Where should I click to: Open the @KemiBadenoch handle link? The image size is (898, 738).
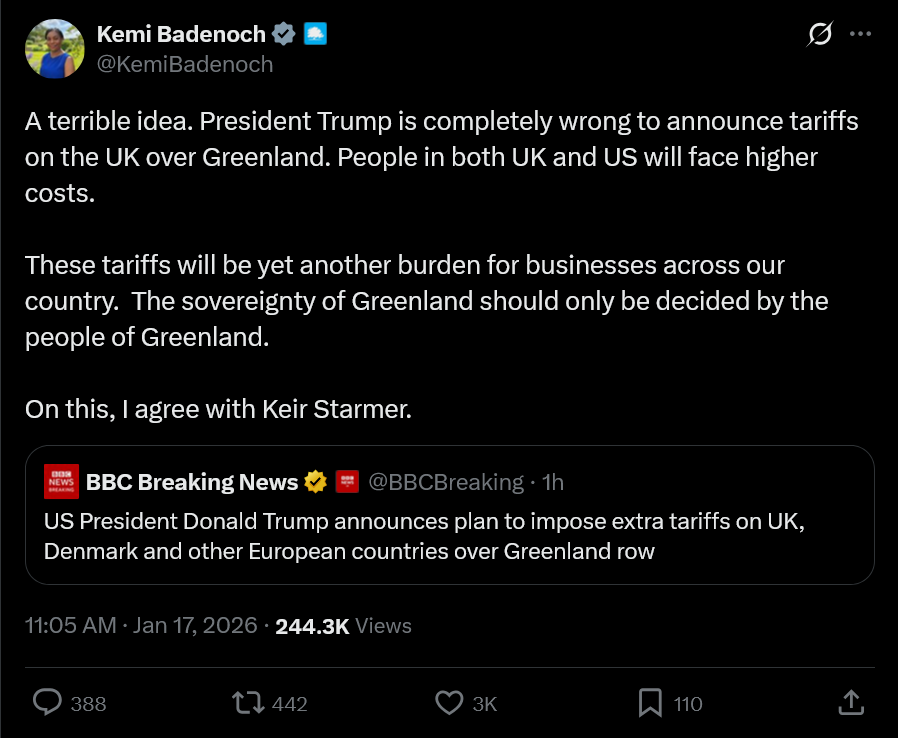[x=184, y=64]
